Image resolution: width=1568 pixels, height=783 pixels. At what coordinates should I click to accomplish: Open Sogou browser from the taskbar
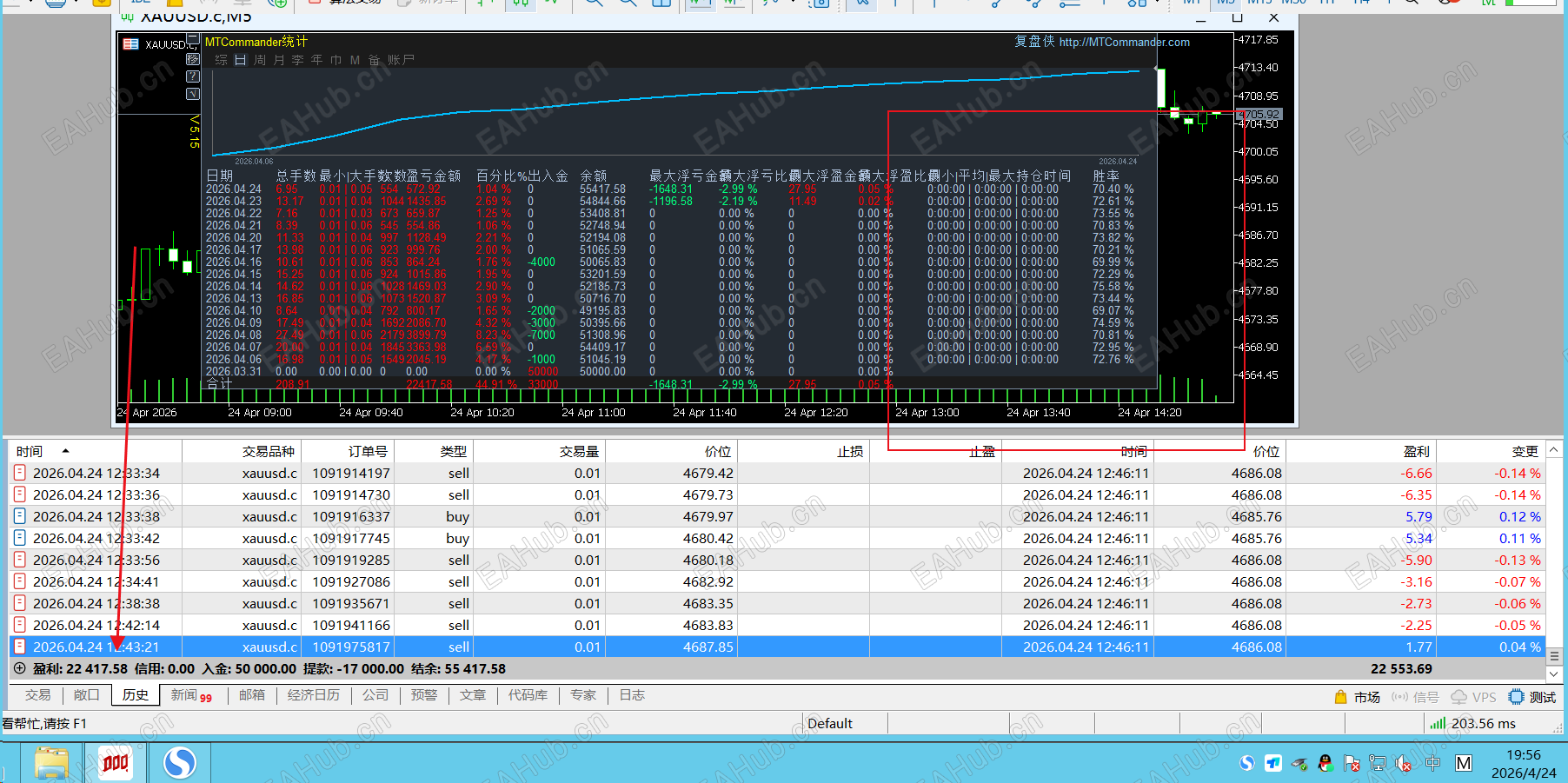tap(180, 763)
